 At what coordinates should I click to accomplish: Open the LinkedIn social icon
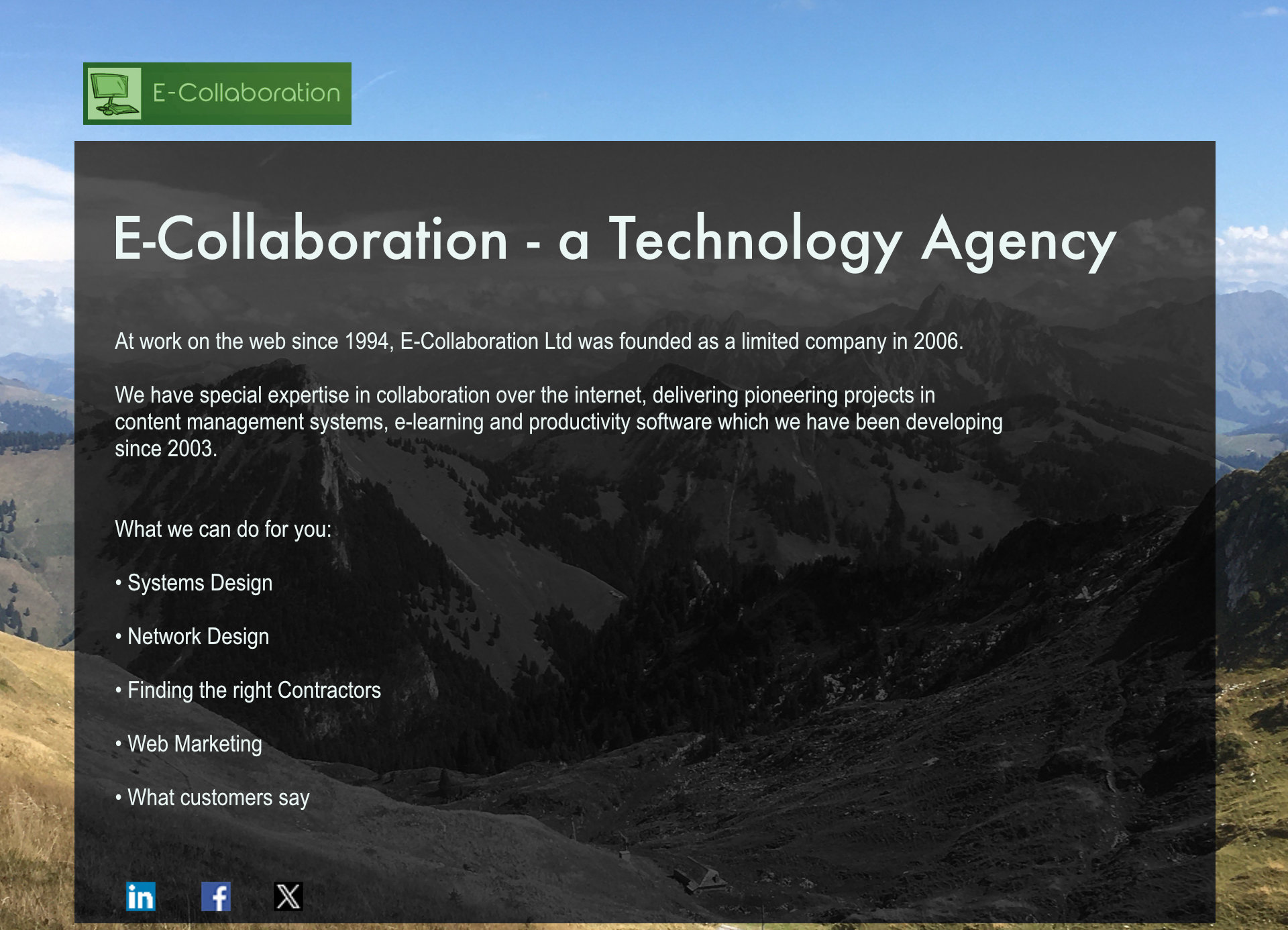(141, 896)
